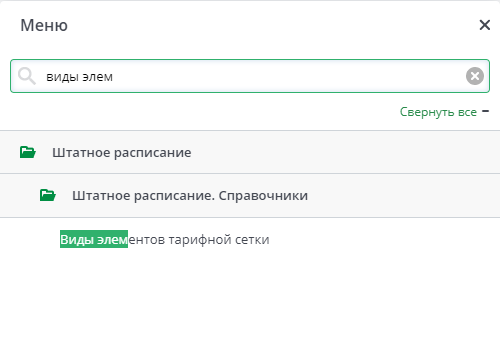Click the 'Меню' panel title
Image resolution: width=500 pixels, height=362 pixels.
coord(44,25)
